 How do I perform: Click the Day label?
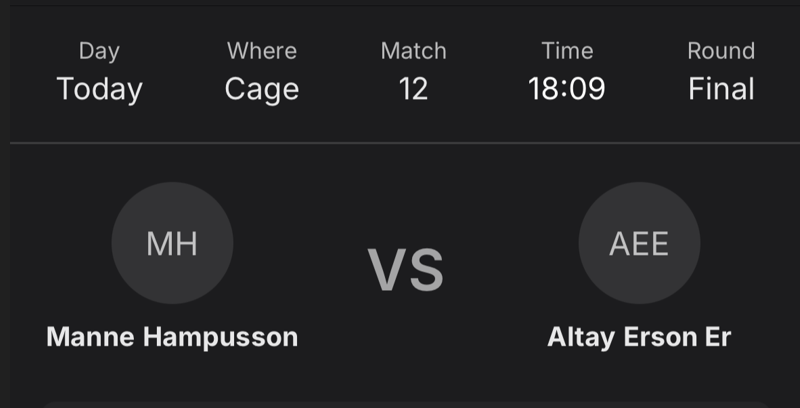point(99,51)
